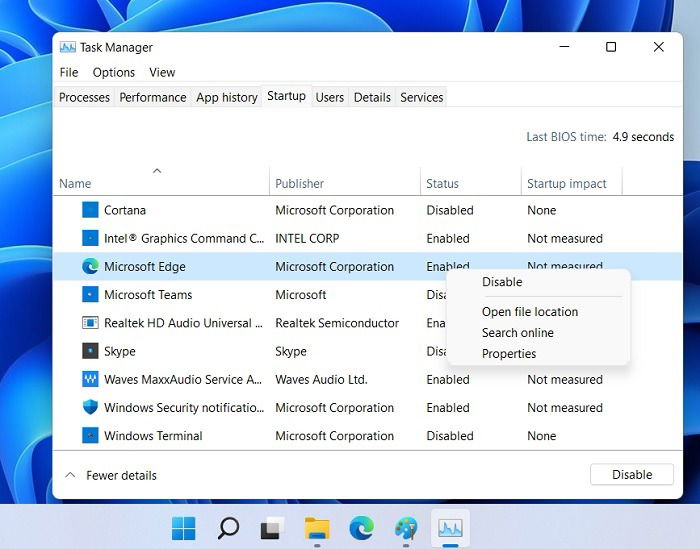The height and width of the screenshot is (549, 700).
Task: Click the sort arrow above Name column
Action: (157, 171)
